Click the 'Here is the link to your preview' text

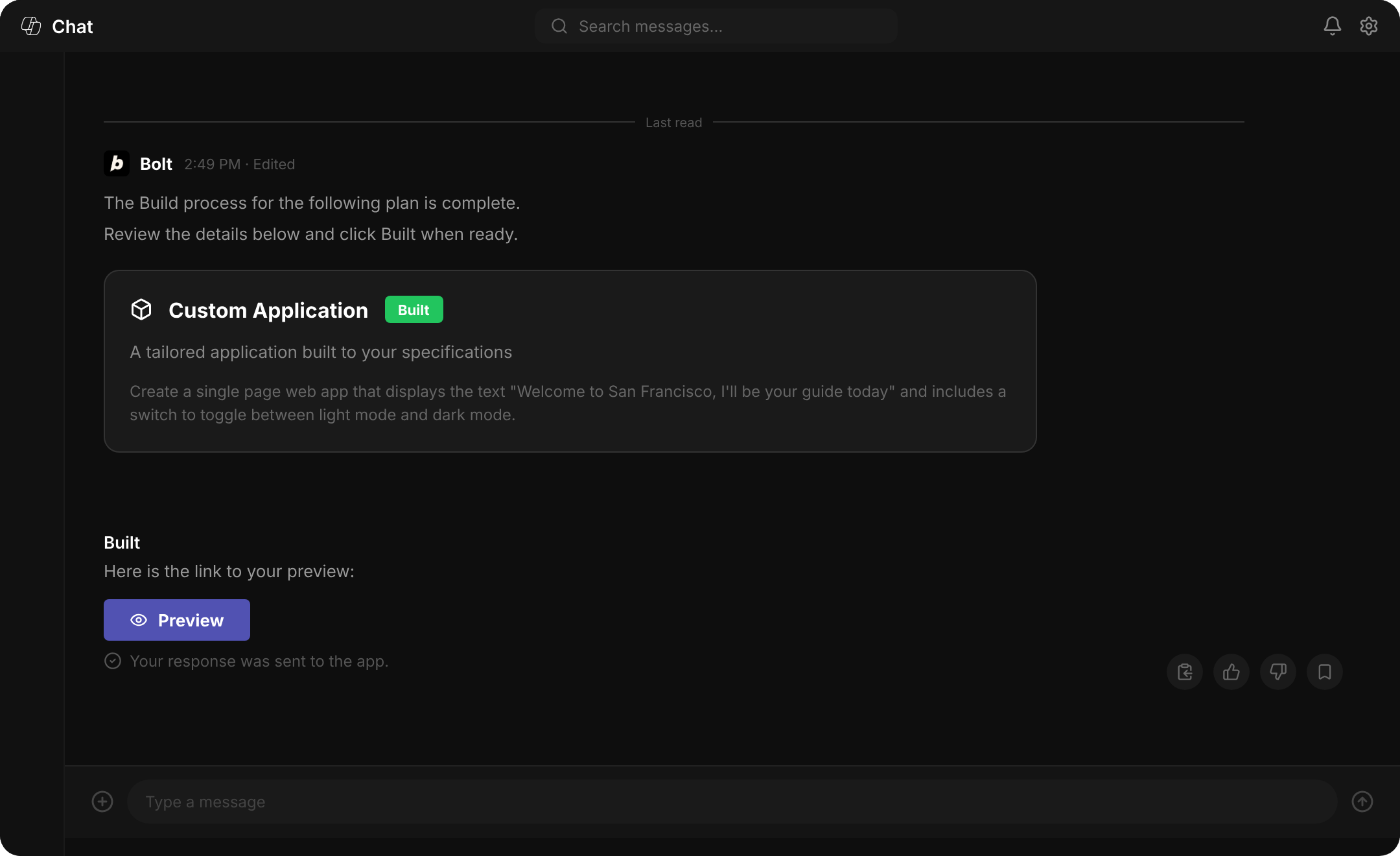(229, 571)
